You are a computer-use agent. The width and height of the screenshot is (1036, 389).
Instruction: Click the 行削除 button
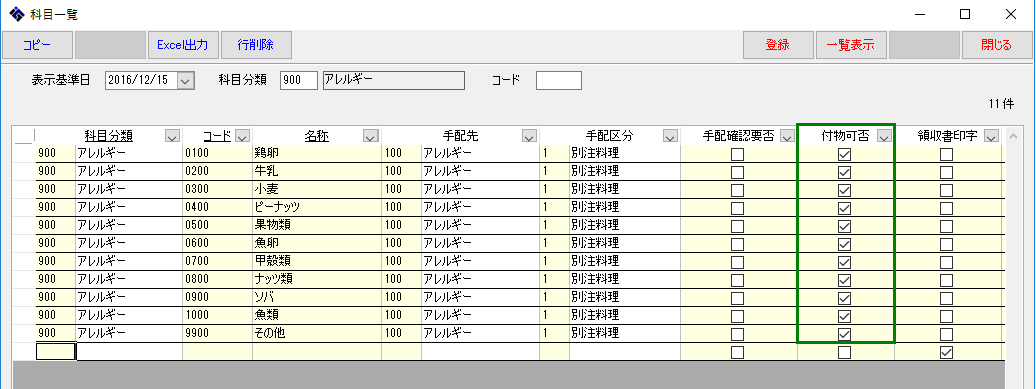256,45
